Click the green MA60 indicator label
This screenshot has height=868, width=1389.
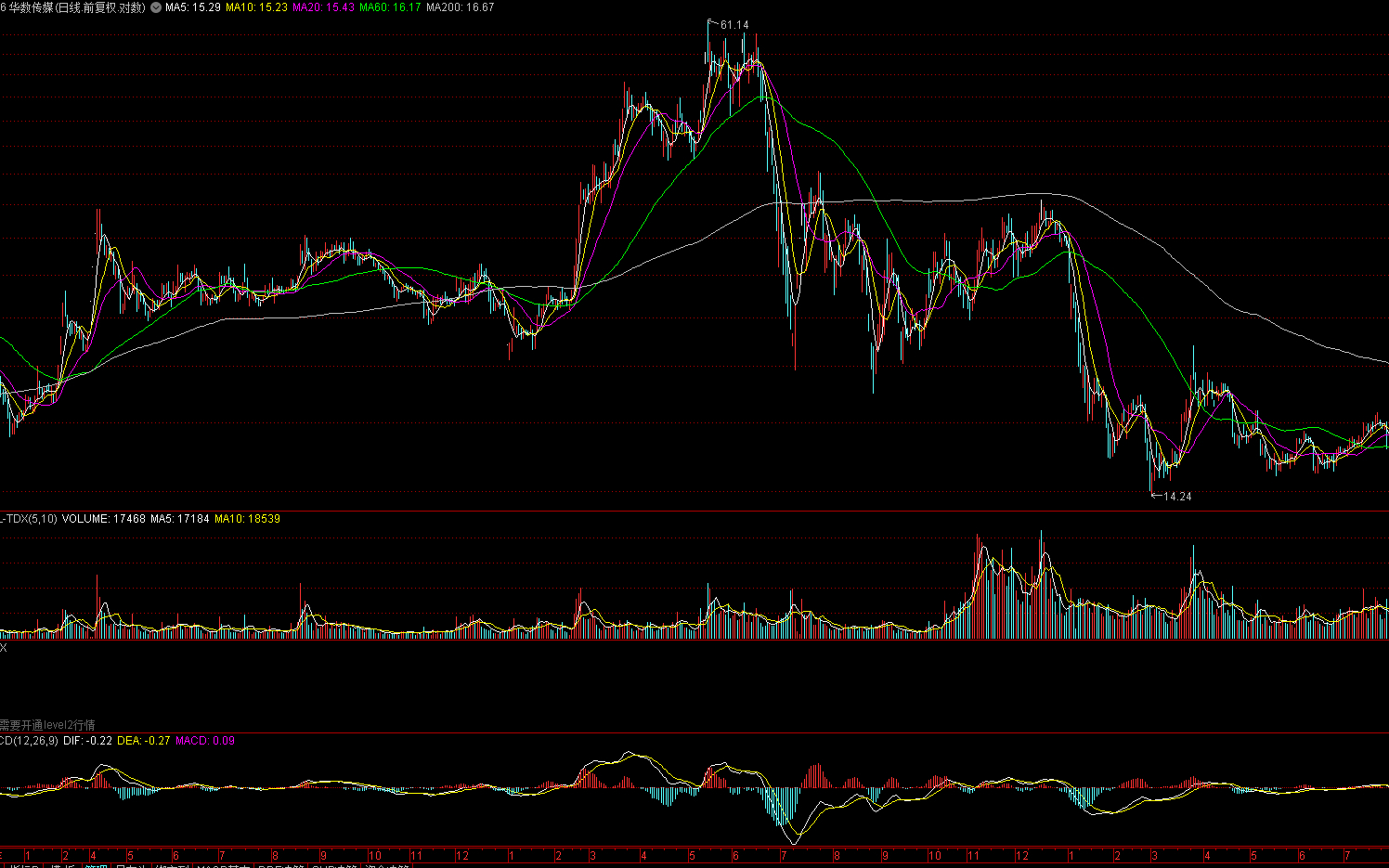(x=390, y=7)
